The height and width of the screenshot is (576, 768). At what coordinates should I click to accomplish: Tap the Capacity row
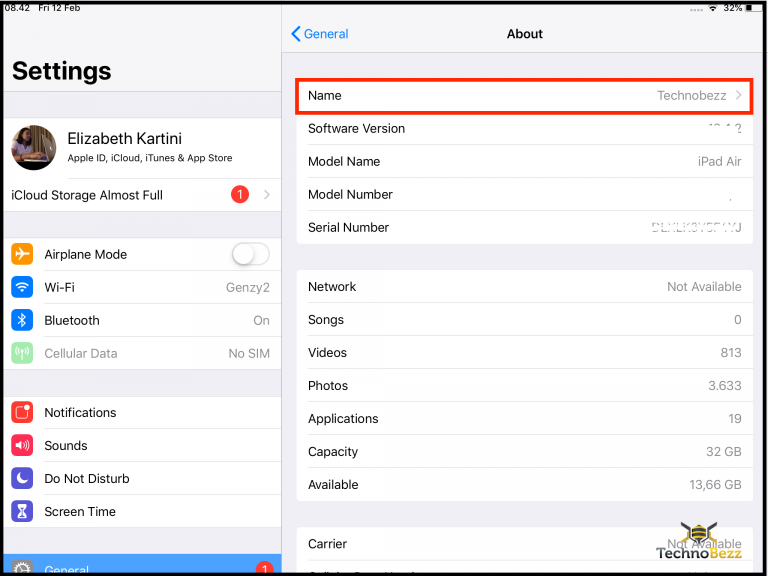coord(525,451)
